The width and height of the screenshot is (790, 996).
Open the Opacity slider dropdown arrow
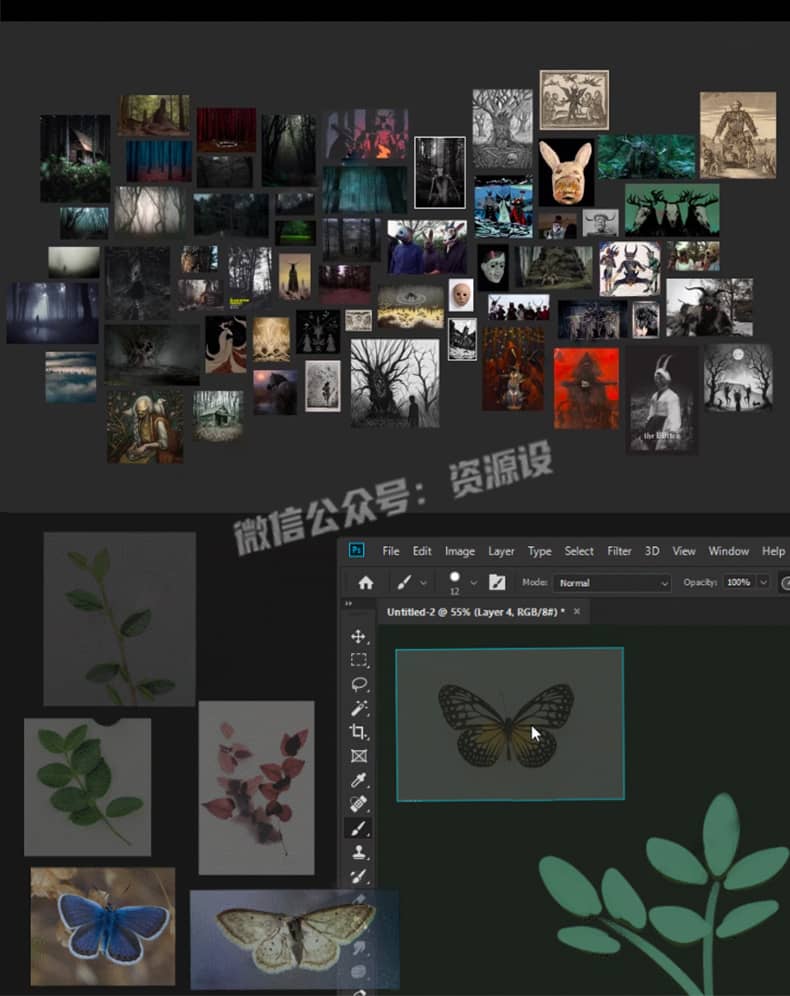763,582
